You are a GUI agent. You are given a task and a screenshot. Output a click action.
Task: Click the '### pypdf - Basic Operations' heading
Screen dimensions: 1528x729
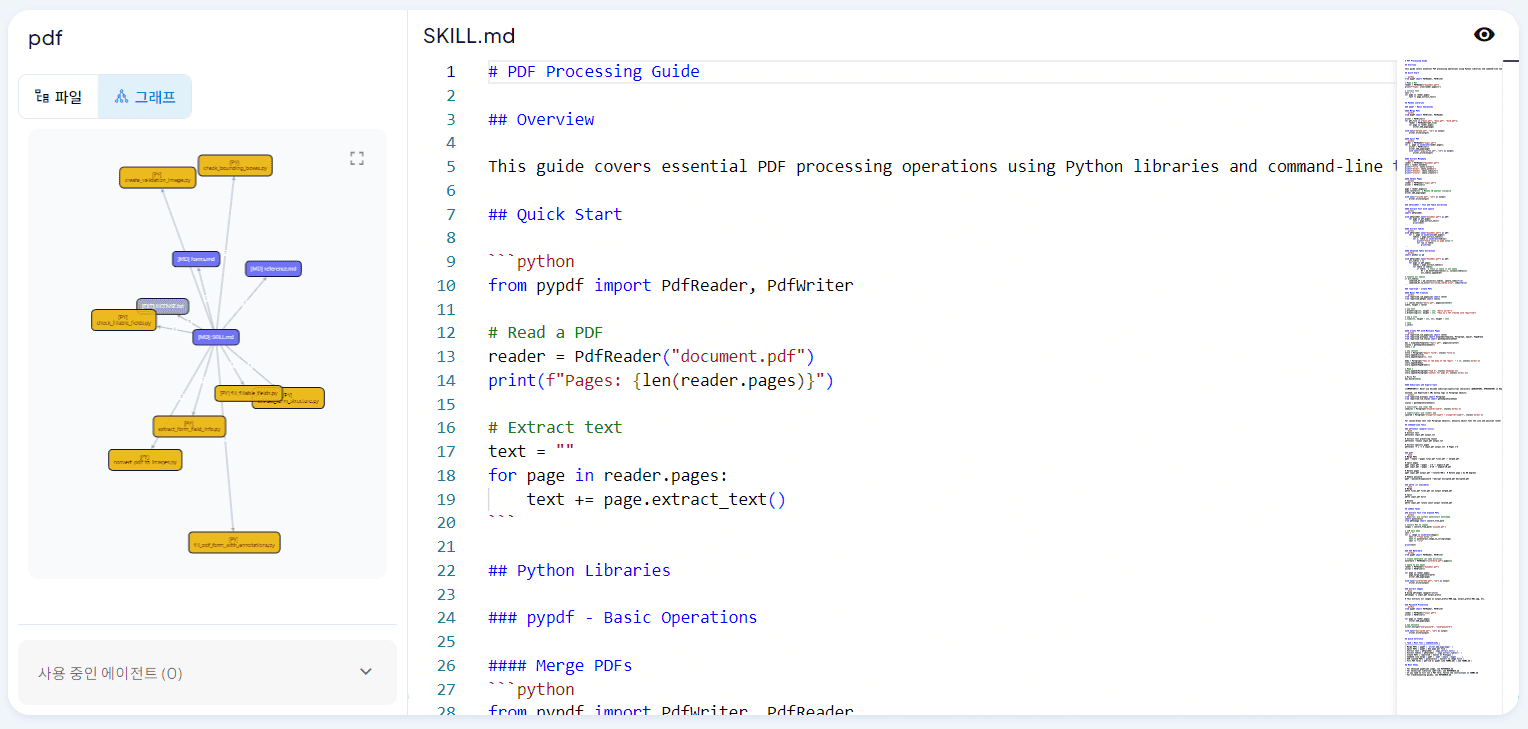click(622, 617)
